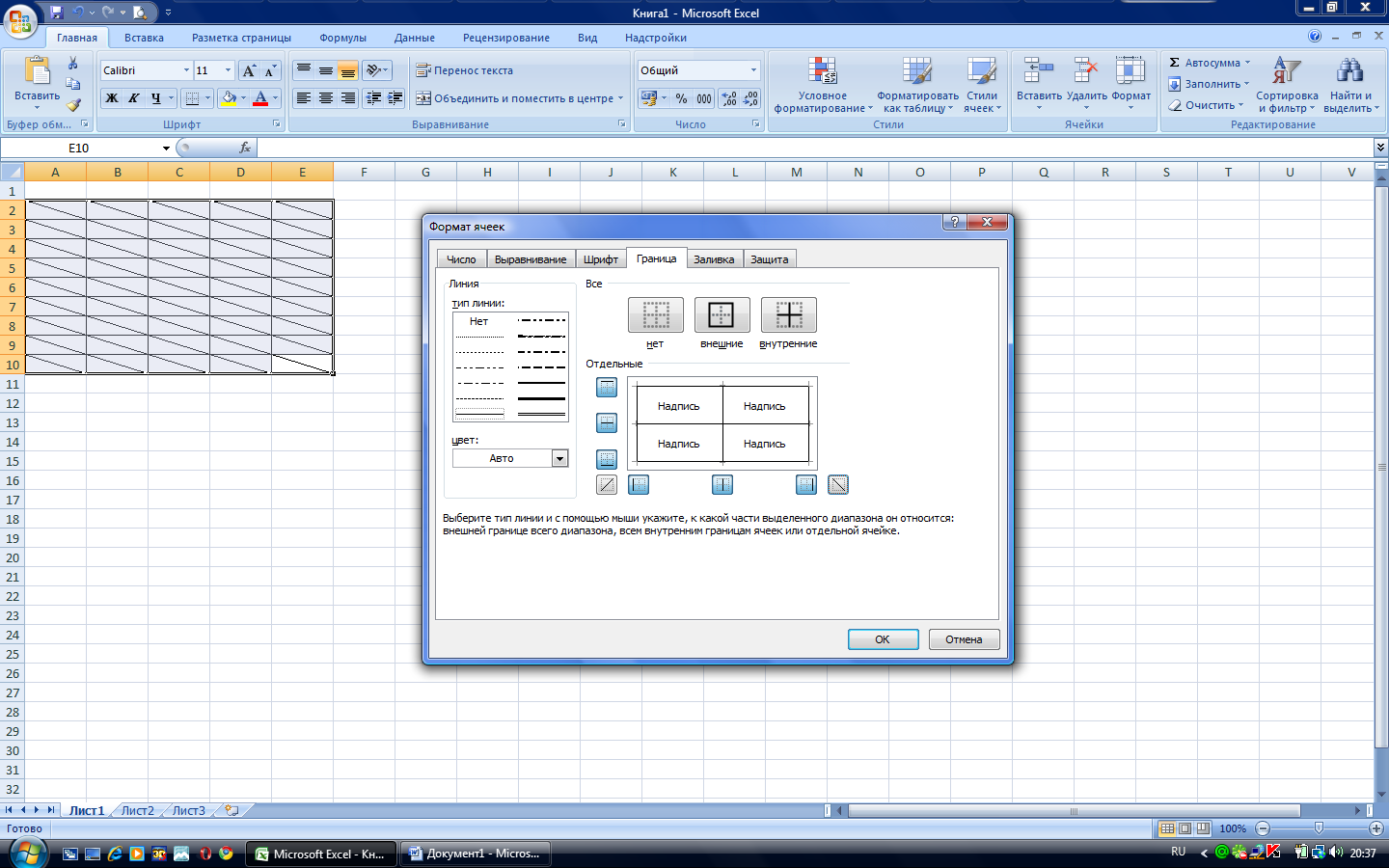Click the zoom slider handle in status bar
Viewport: 1389px width, 868px height.
[1319, 828]
